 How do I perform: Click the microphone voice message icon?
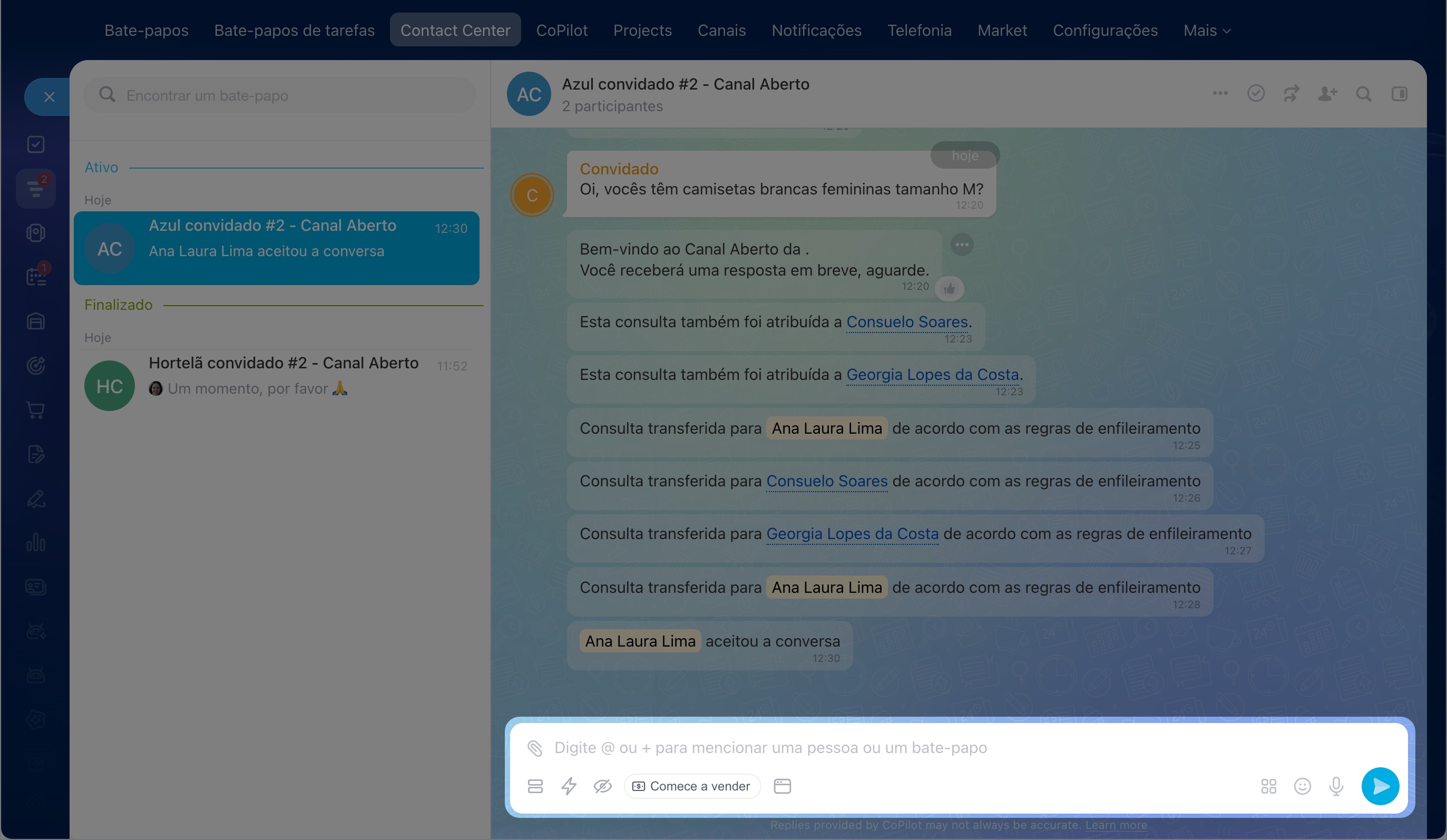coord(1336,786)
